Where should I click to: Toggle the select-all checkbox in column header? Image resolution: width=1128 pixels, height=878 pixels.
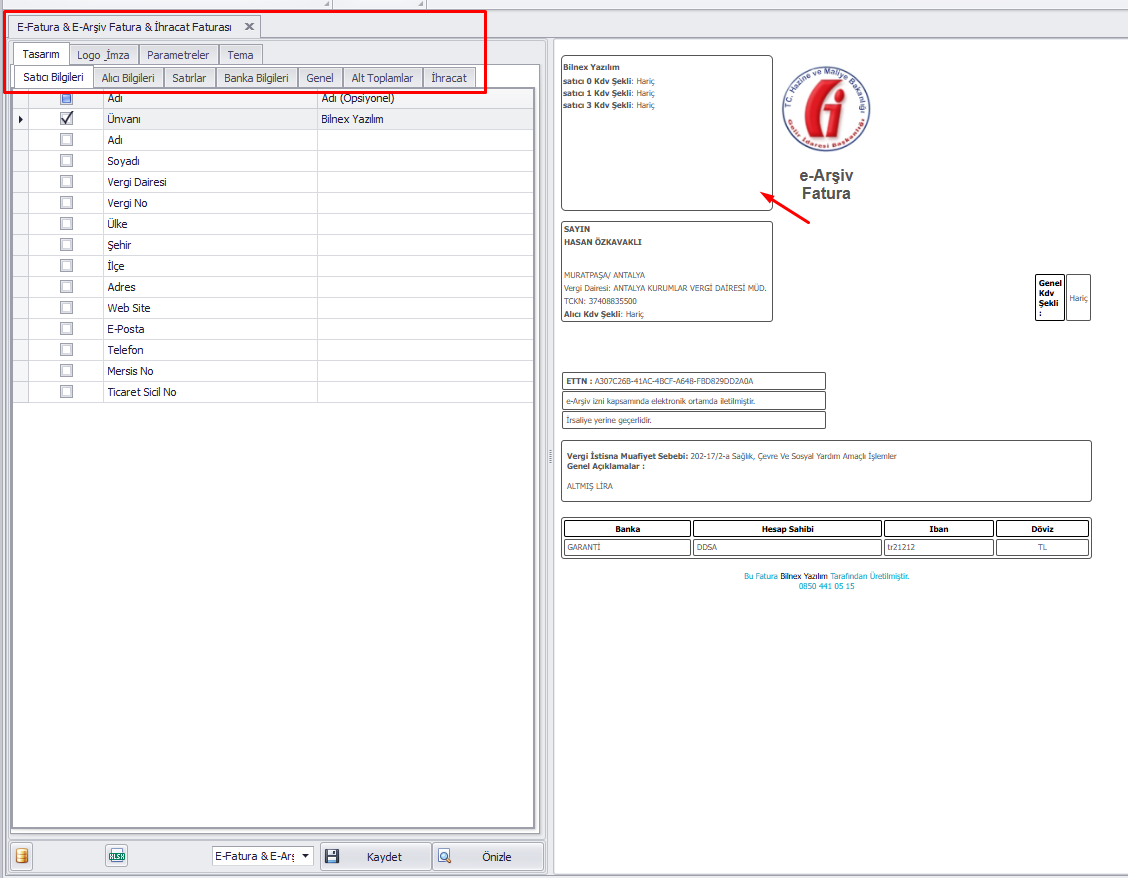pyautogui.click(x=67, y=98)
